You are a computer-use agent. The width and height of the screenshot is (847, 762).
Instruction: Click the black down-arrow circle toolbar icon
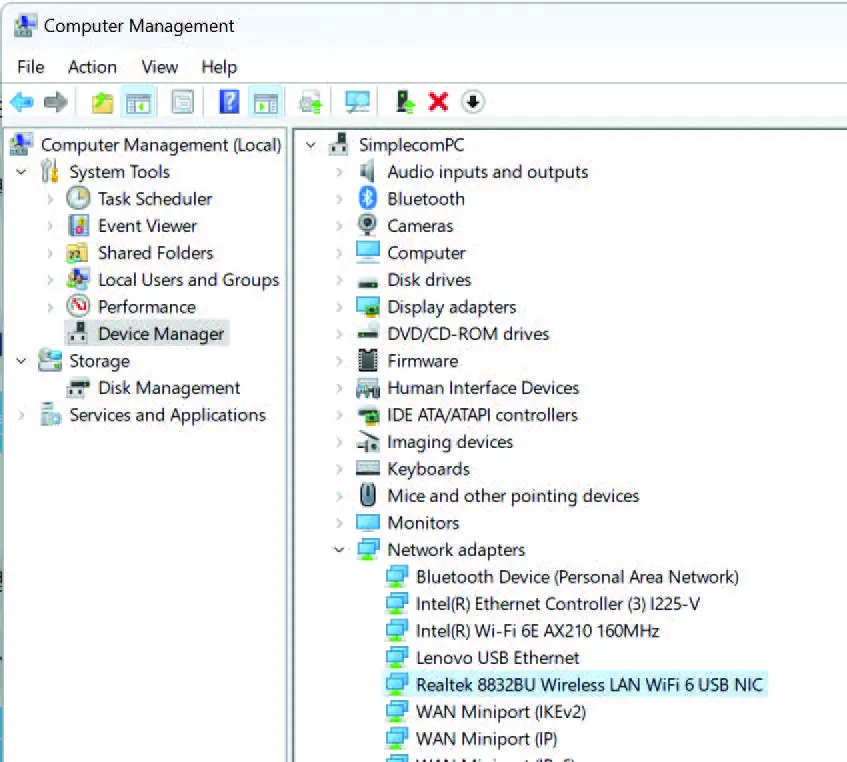[472, 102]
